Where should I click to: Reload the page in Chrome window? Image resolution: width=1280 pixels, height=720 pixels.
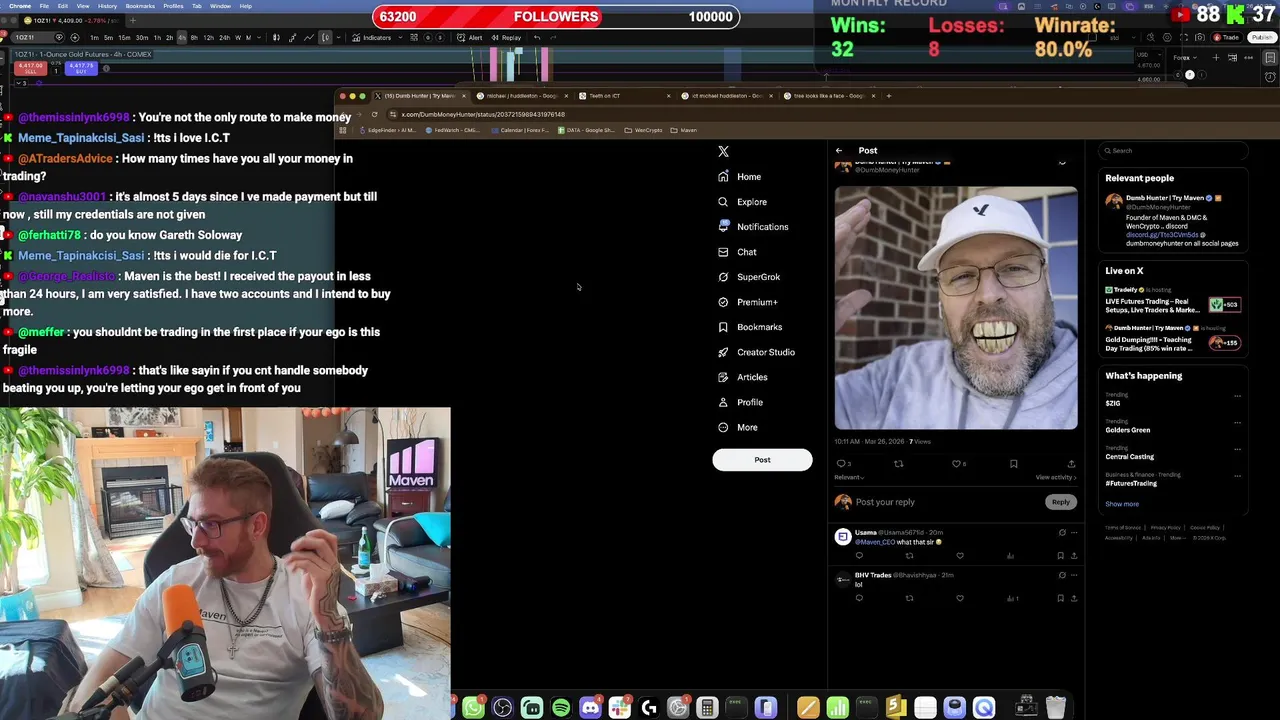[x=374, y=114]
